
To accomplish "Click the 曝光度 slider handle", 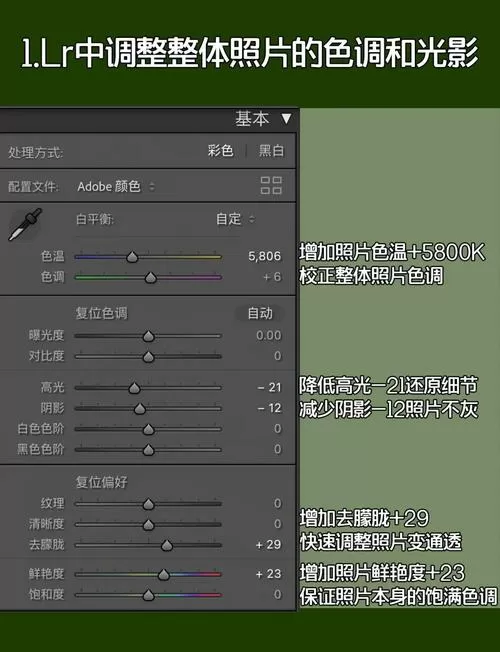I will point(149,336).
